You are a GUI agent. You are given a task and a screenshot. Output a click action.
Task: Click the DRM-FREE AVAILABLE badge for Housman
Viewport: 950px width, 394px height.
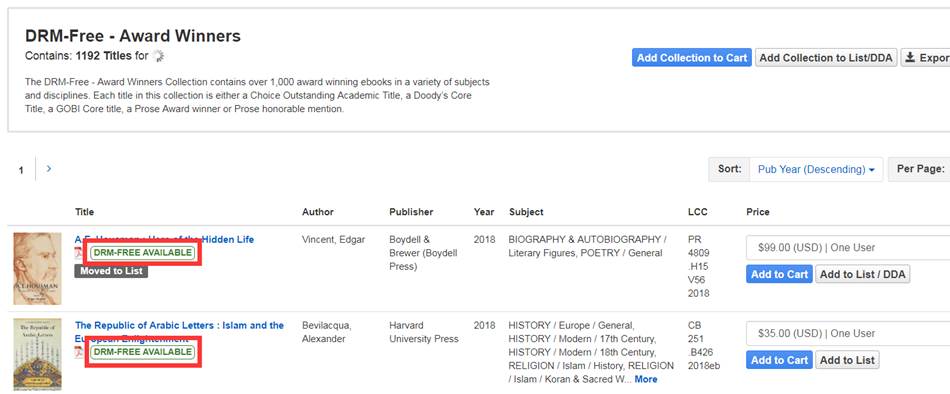click(142, 252)
